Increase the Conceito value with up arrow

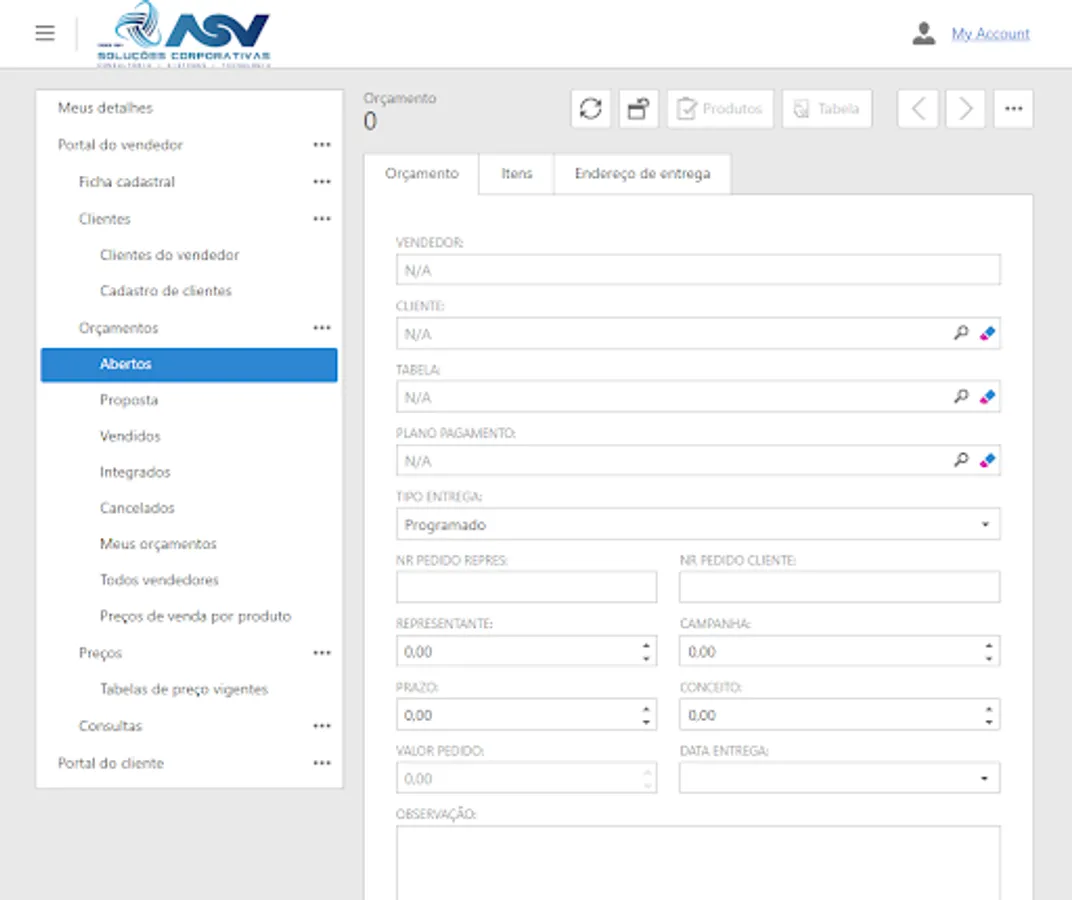click(x=989, y=709)
